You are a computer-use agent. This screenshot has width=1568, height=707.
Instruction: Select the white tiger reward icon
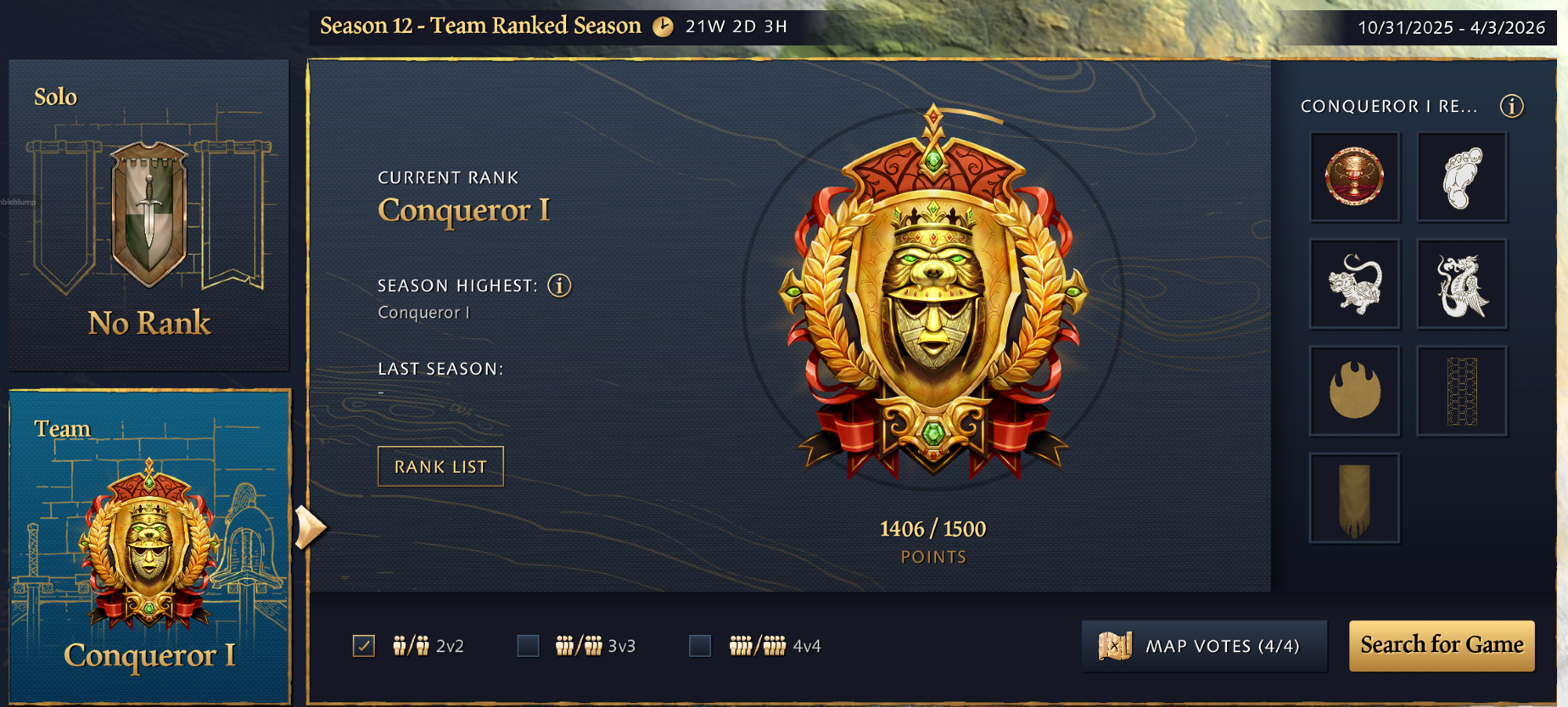[1354, 285]
